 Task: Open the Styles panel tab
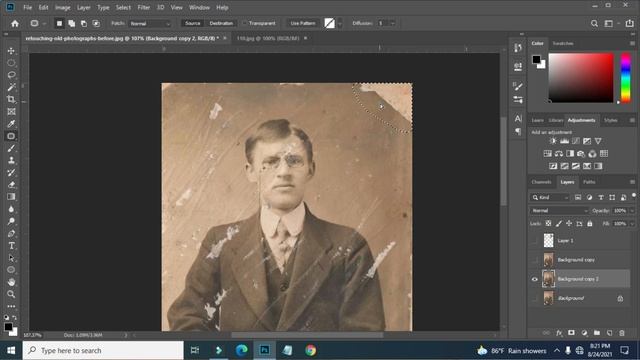coord(611,120)
